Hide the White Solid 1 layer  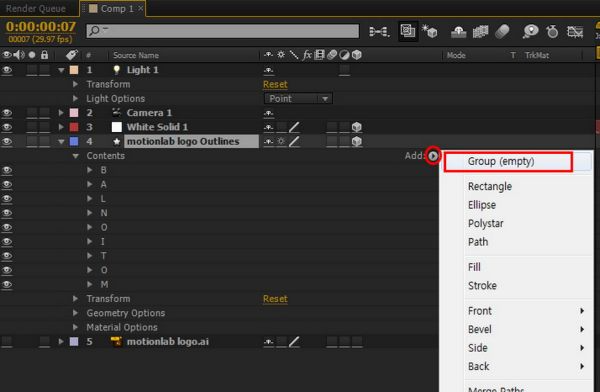[7, 127]
